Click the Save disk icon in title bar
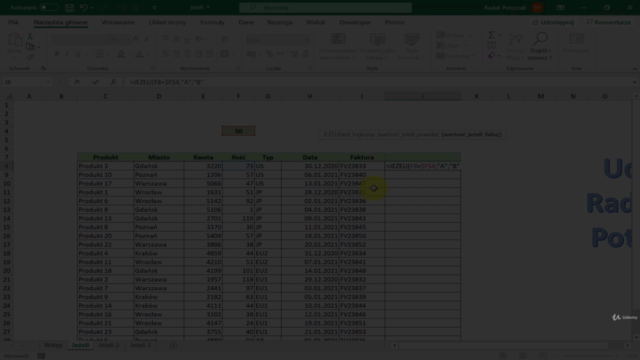This screenshot has width=640, height=360. click(x=69, y=7)
